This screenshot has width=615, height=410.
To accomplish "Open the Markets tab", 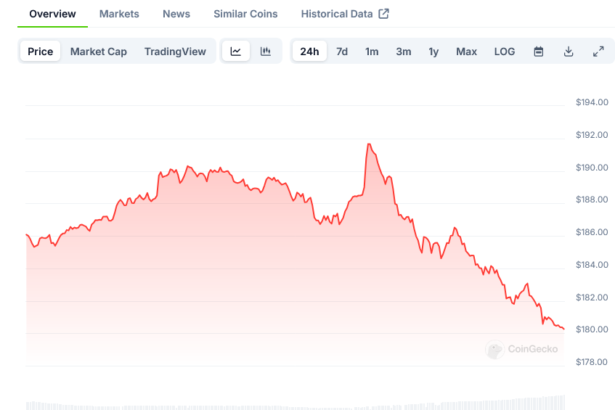I will pos(119,14).
